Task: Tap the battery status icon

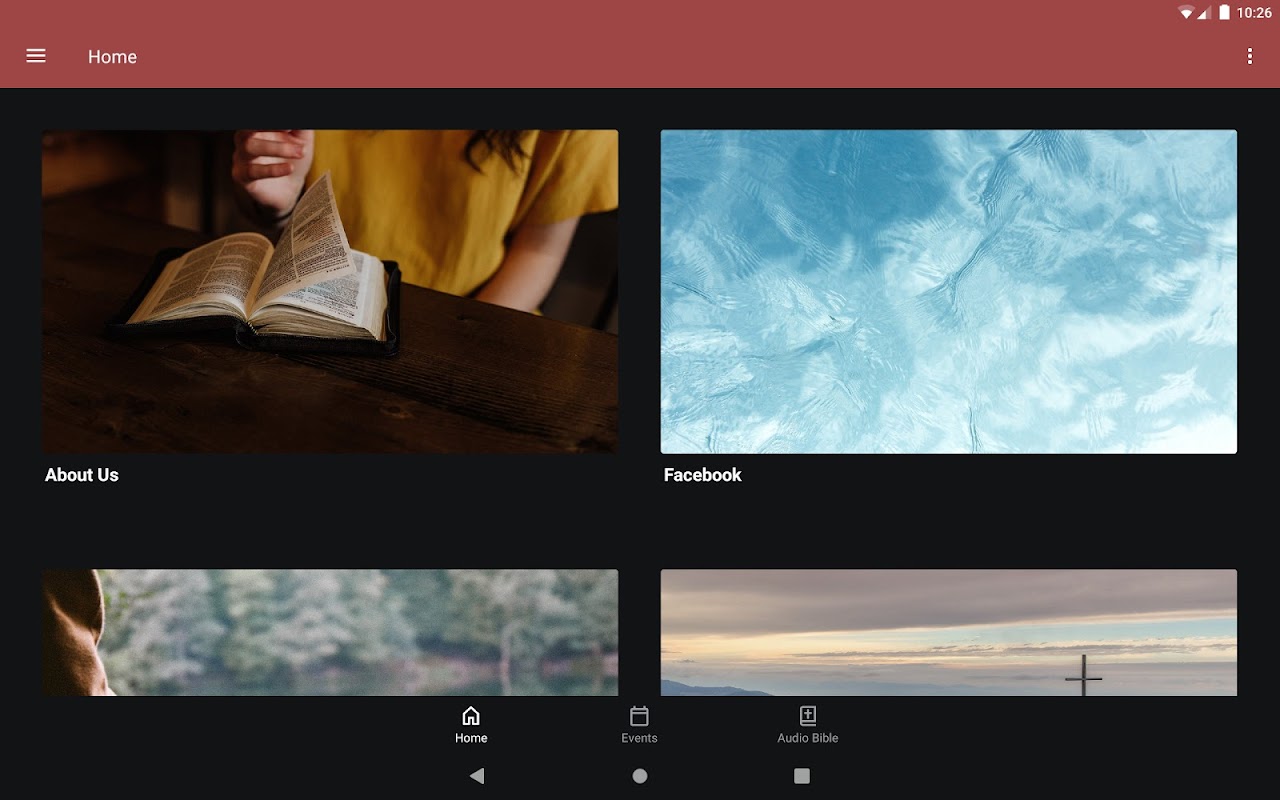Action: pyautogui.click(x=1224, y=13)
